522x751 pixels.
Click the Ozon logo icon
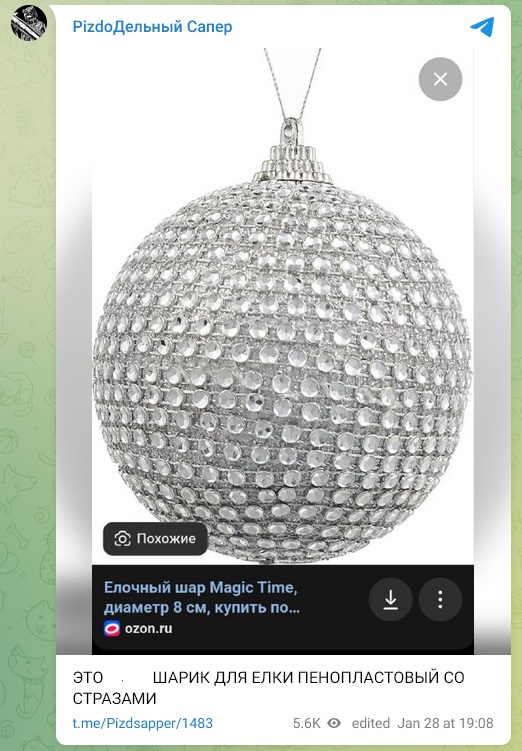pyautogui.click(x=112, y=628)
